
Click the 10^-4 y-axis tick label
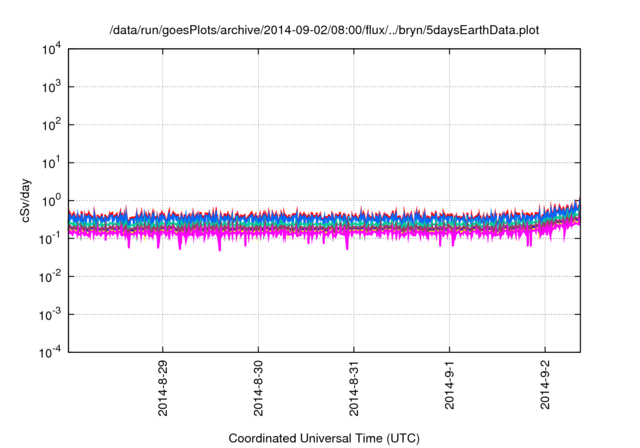click(50, 352)
